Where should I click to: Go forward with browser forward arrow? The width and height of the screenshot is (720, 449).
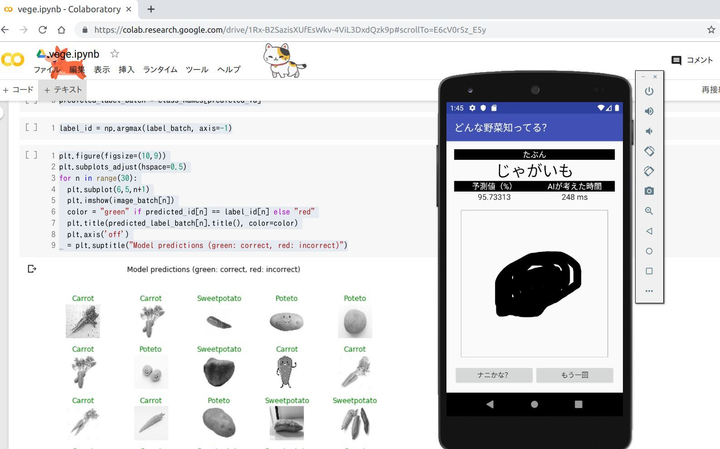click(23, 30)
